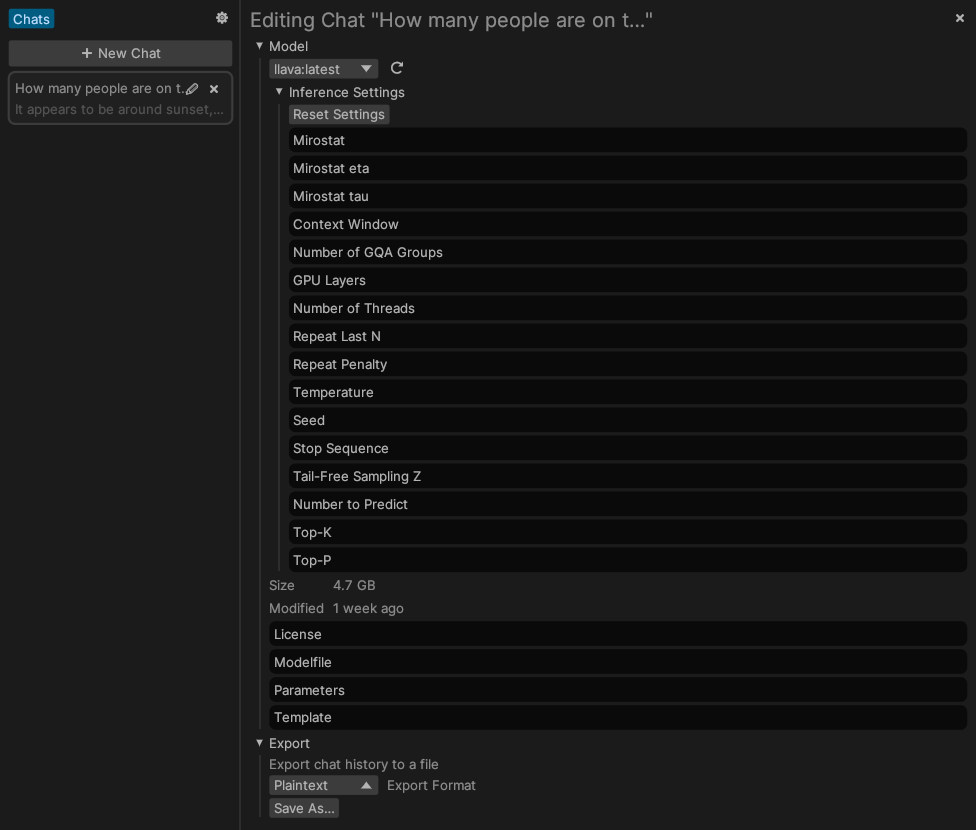976x830 pixels.
Task: View the model License
Action: coord(617,634)
